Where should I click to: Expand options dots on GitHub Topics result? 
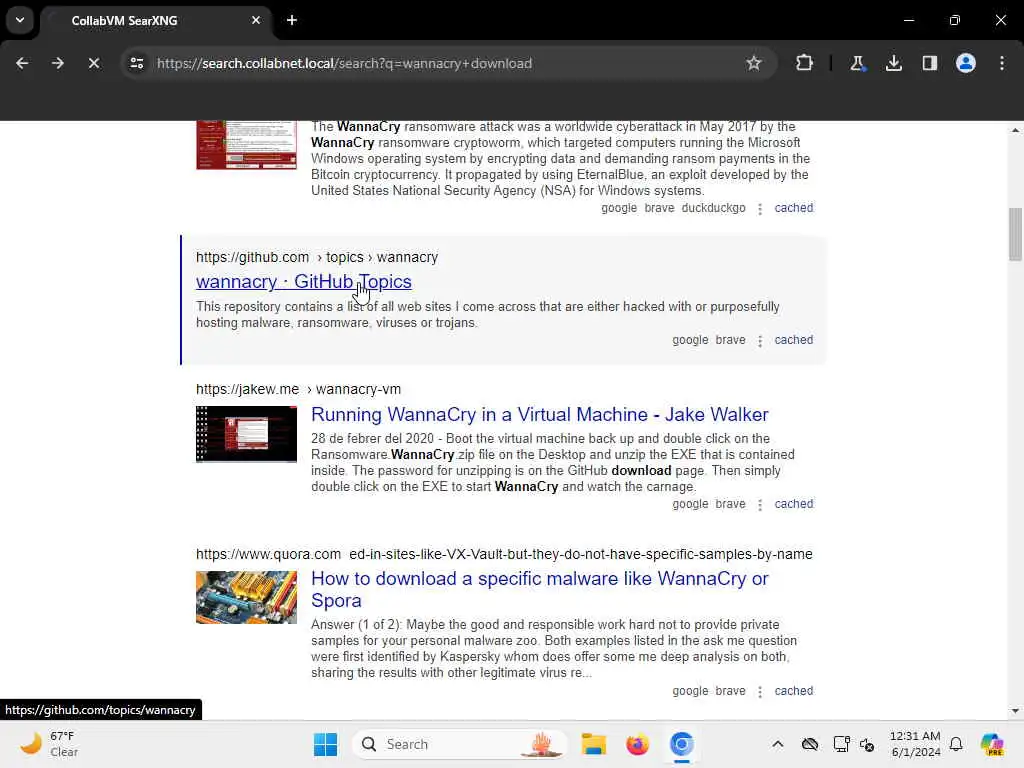(760, 341)
